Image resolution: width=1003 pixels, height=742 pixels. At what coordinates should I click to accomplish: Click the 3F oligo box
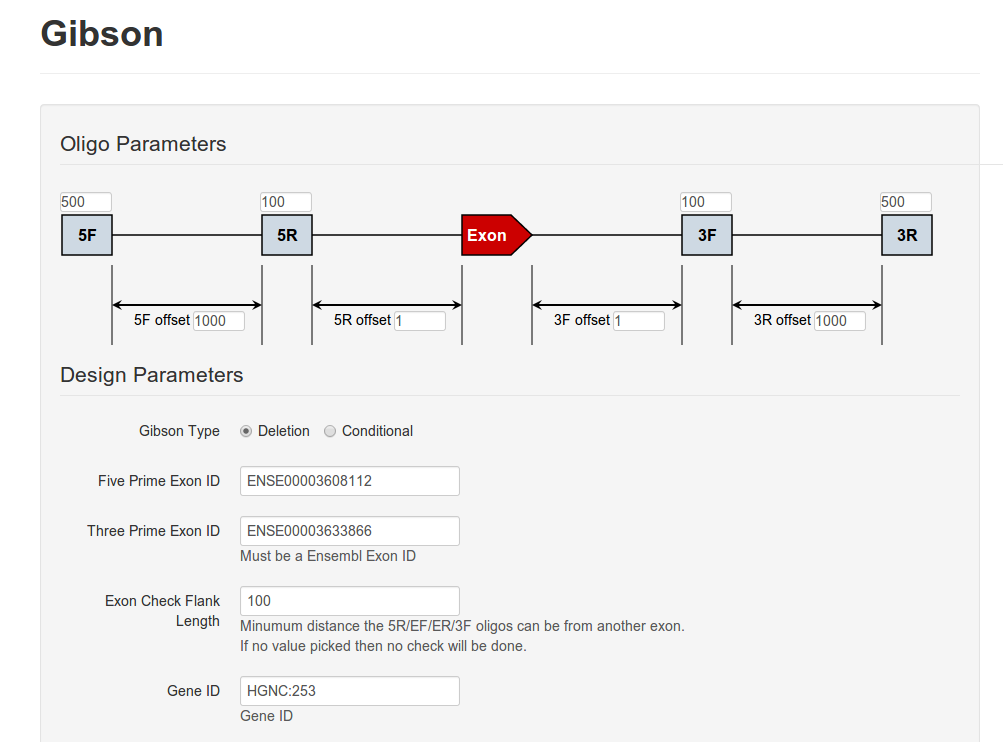click(x=707, y=235)
